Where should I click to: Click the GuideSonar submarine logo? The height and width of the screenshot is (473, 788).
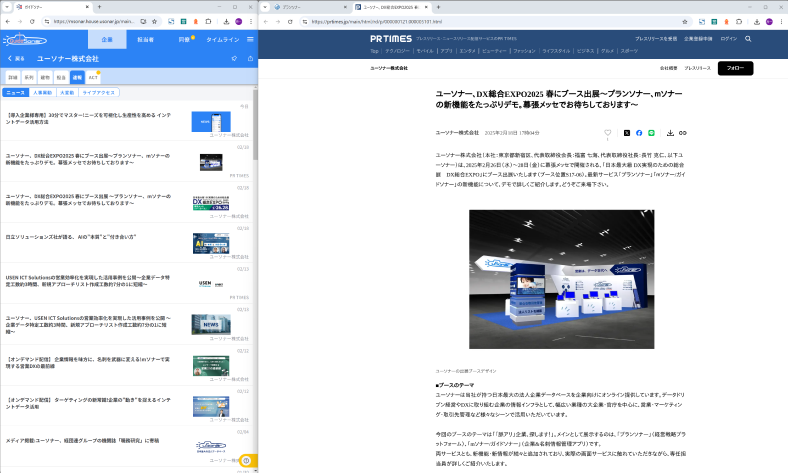point(24,40)
